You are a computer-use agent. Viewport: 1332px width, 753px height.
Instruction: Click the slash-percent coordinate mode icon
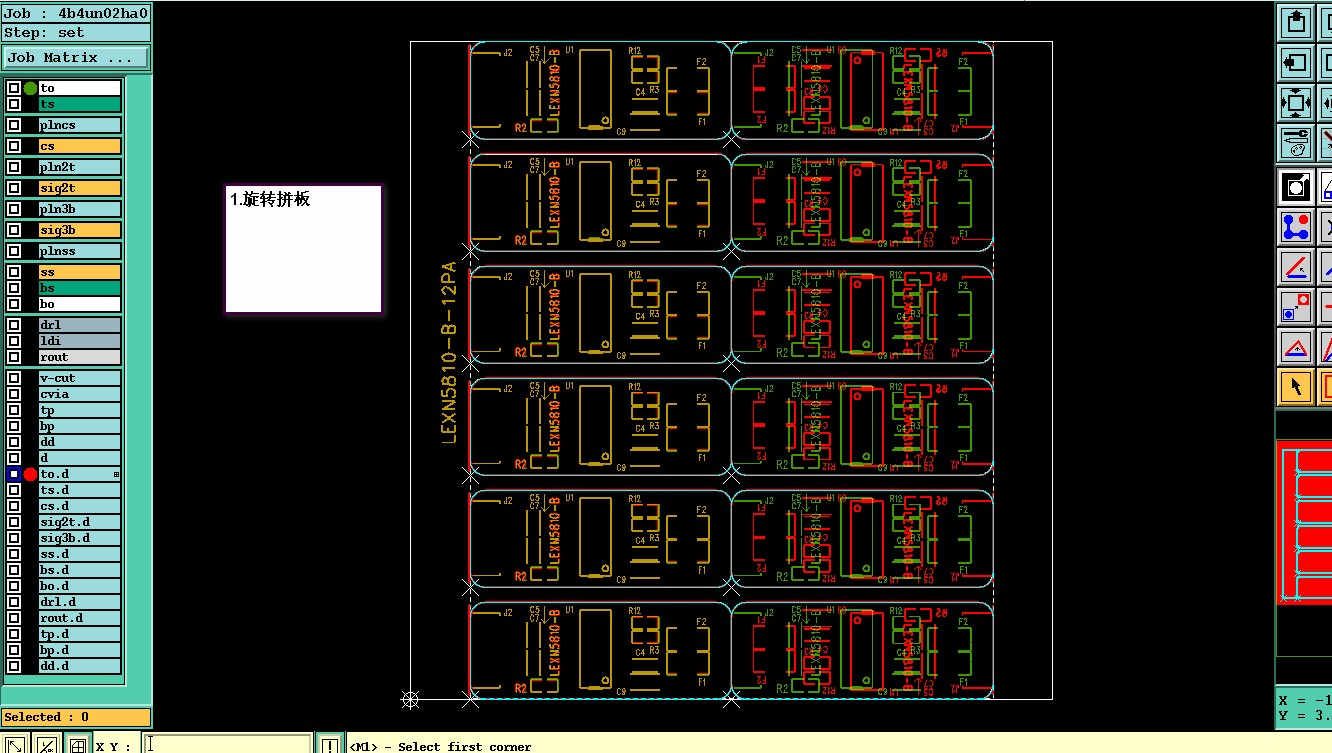pyautogui.click(x=46, y=745)
